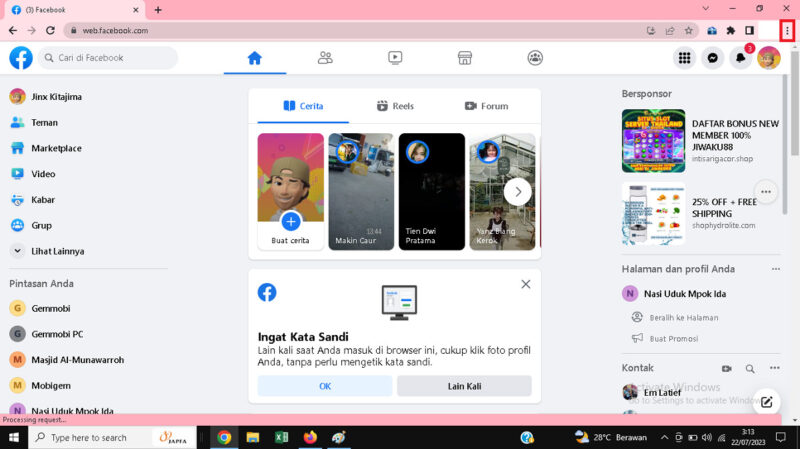Screen dimensions: 800x449
Task: Click the Facebook logo
Action: (21, 58)
